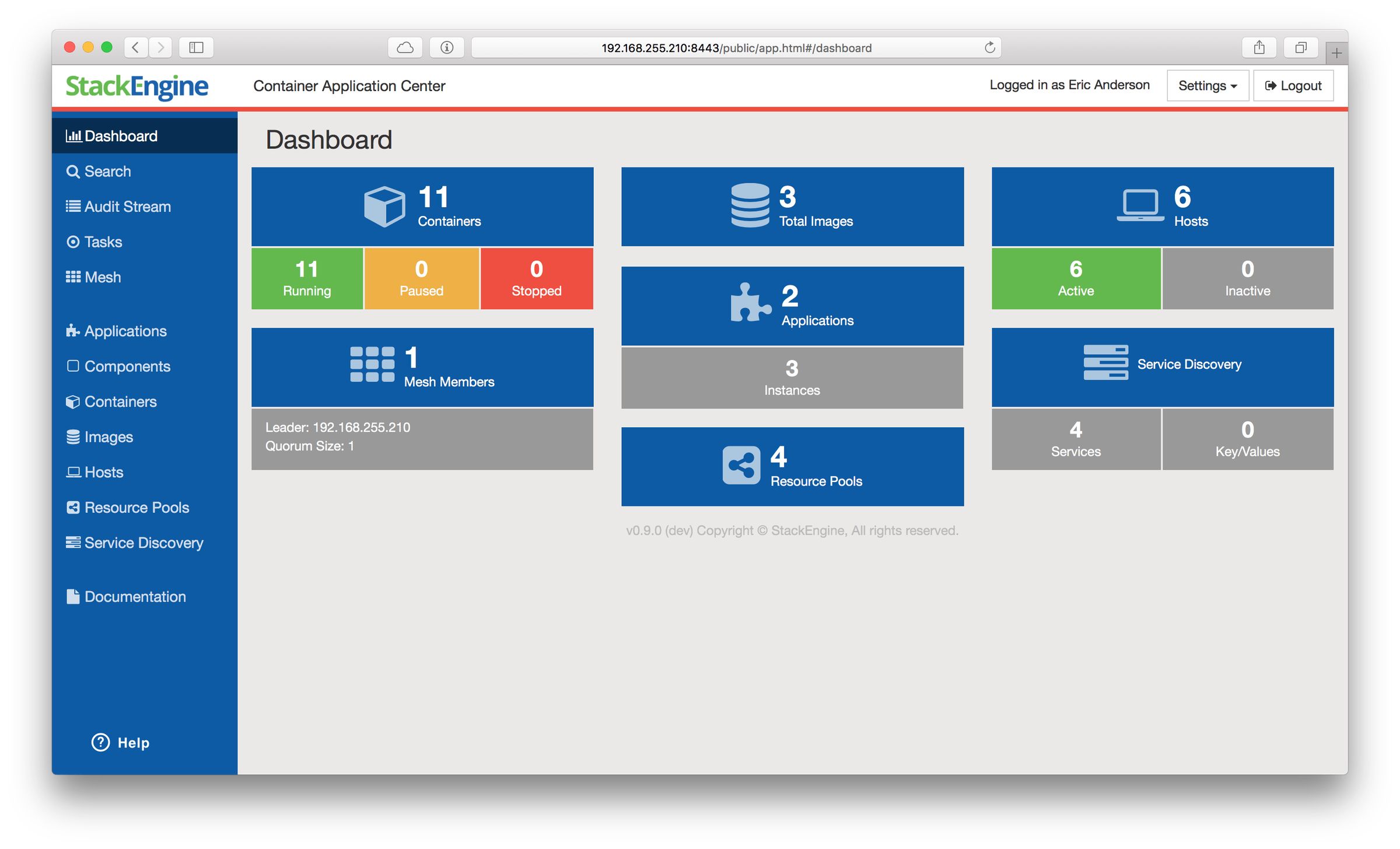Click the Tasks target icon in sidebar
The height and width of the screenshot is (849, 1400).
(72, 242)
